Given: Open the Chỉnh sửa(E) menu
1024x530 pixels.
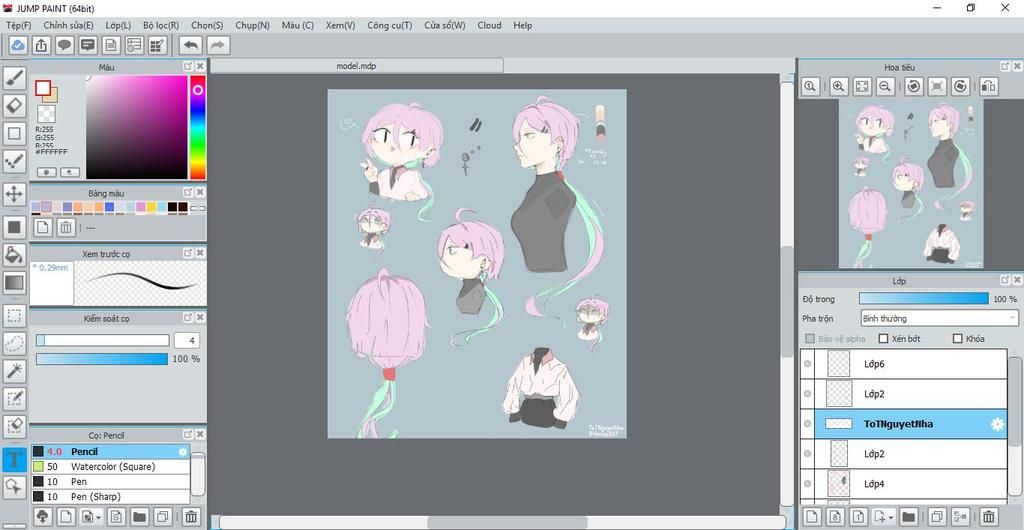Looking at the screenshot, I should (x=68, y=25).
